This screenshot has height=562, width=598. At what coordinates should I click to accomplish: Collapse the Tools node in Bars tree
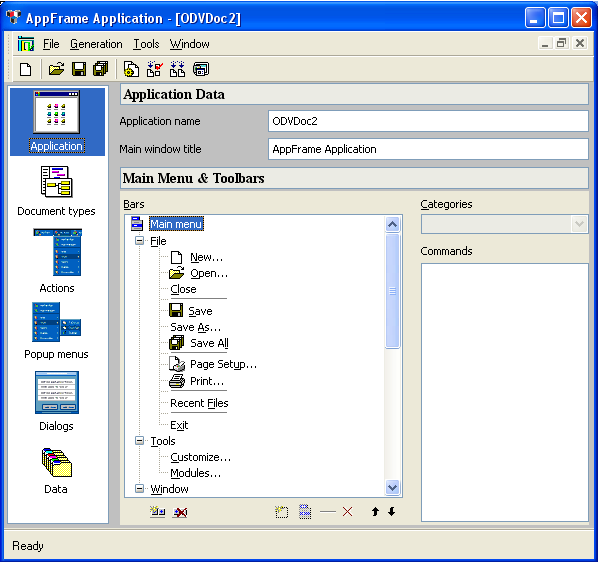[x=140, y=441]
